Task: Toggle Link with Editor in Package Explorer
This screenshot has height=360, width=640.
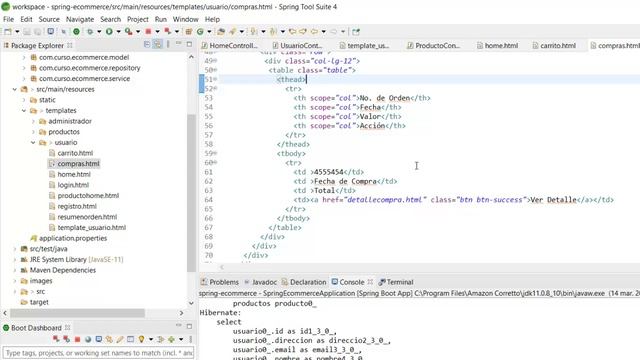Action: [158, 44]
